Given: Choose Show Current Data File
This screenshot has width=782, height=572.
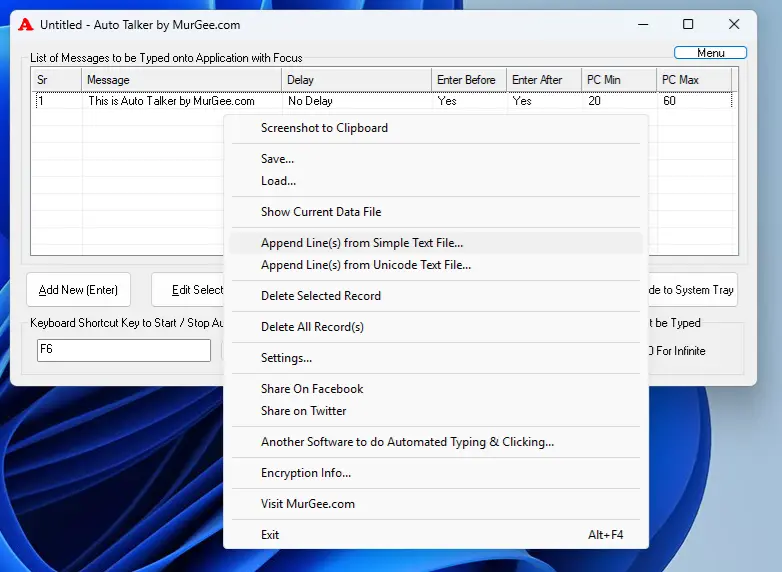Looking at the screenshot, I should [436, 212].
